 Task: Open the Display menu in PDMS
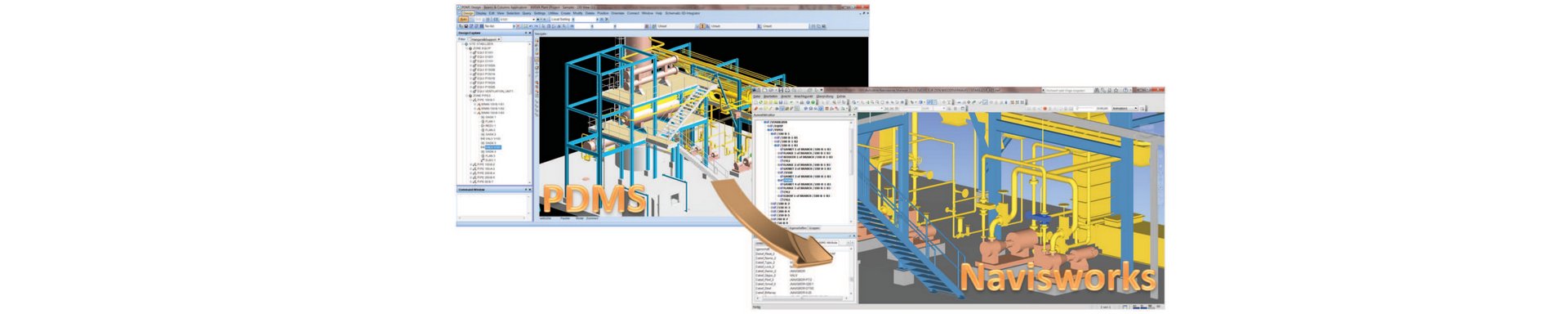point(481,13)
